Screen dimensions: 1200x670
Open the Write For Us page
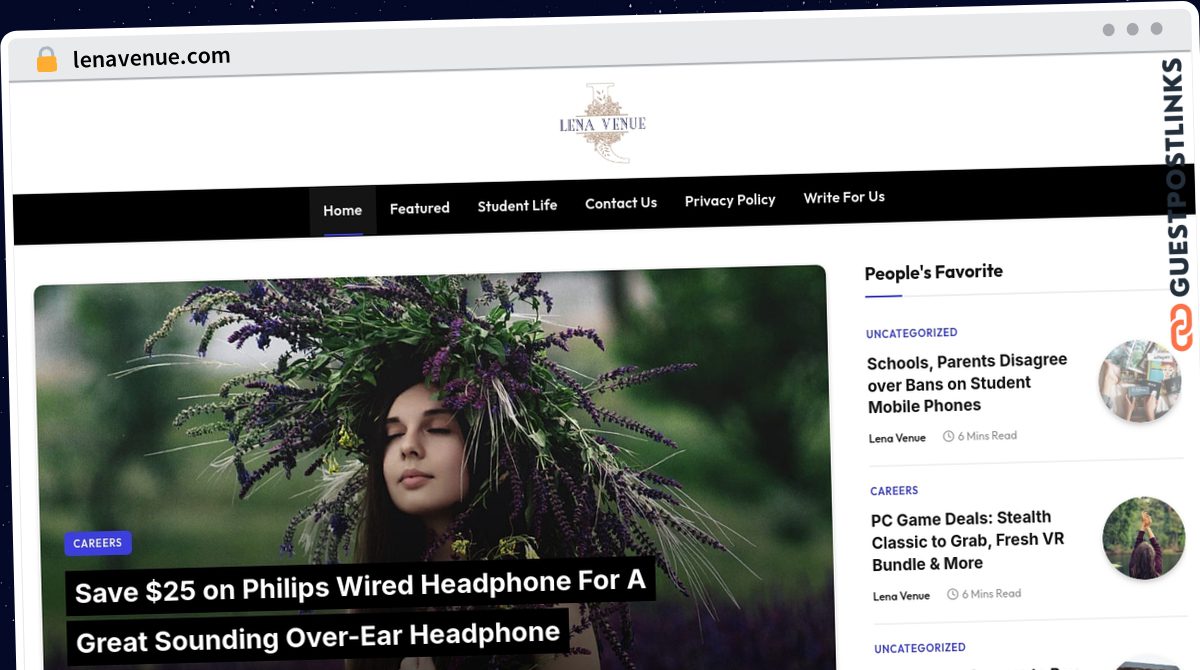pyautogui.click(x=844, y=197)
